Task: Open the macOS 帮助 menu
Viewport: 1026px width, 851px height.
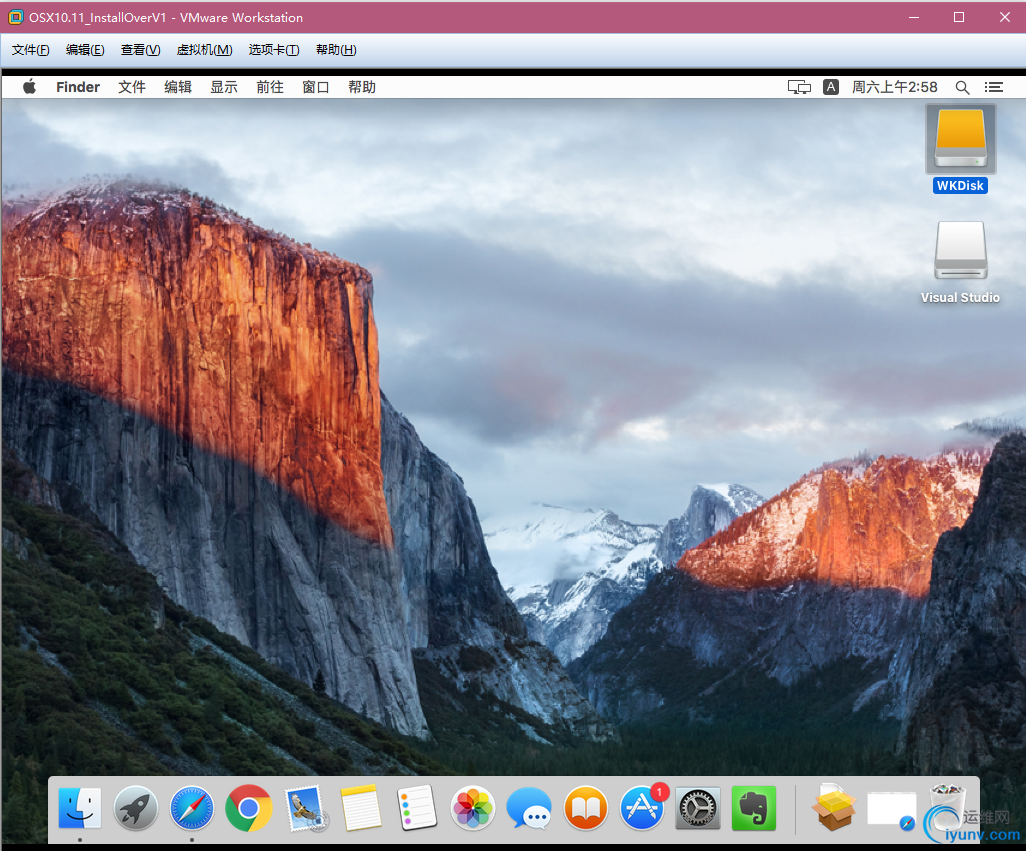Action: point(362,87)
